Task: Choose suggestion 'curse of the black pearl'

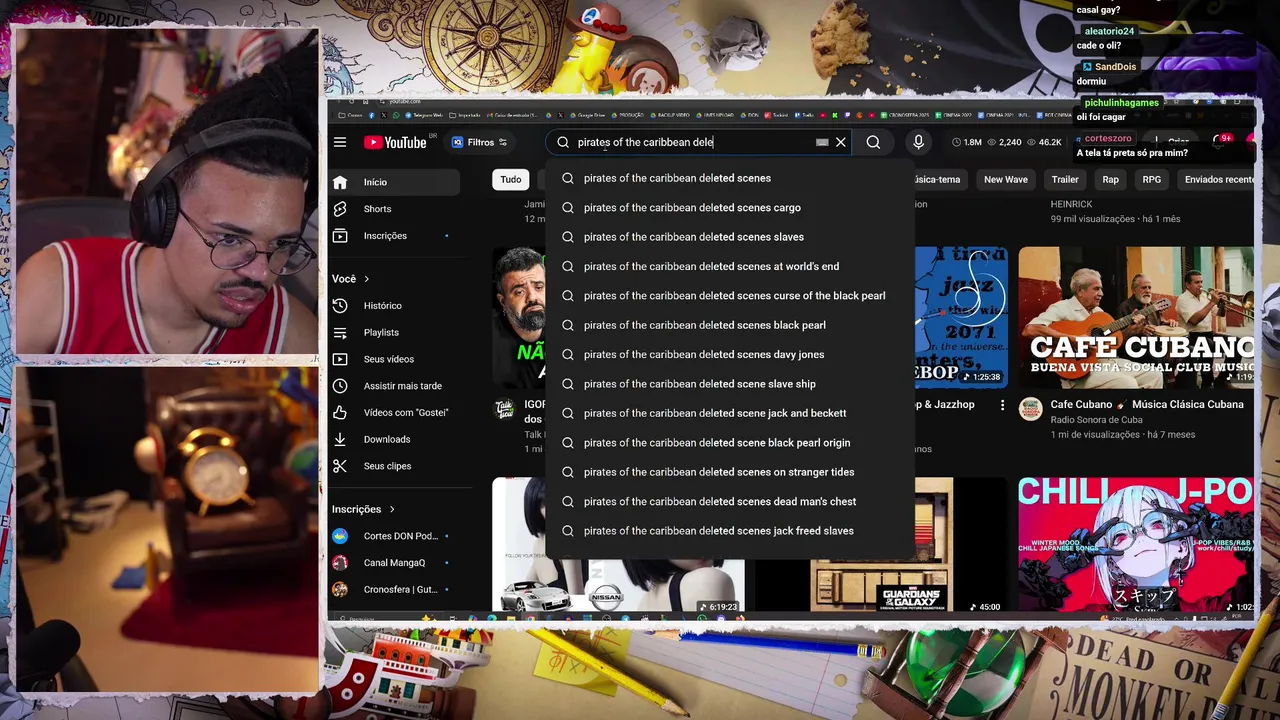Action: pos(730,296)
